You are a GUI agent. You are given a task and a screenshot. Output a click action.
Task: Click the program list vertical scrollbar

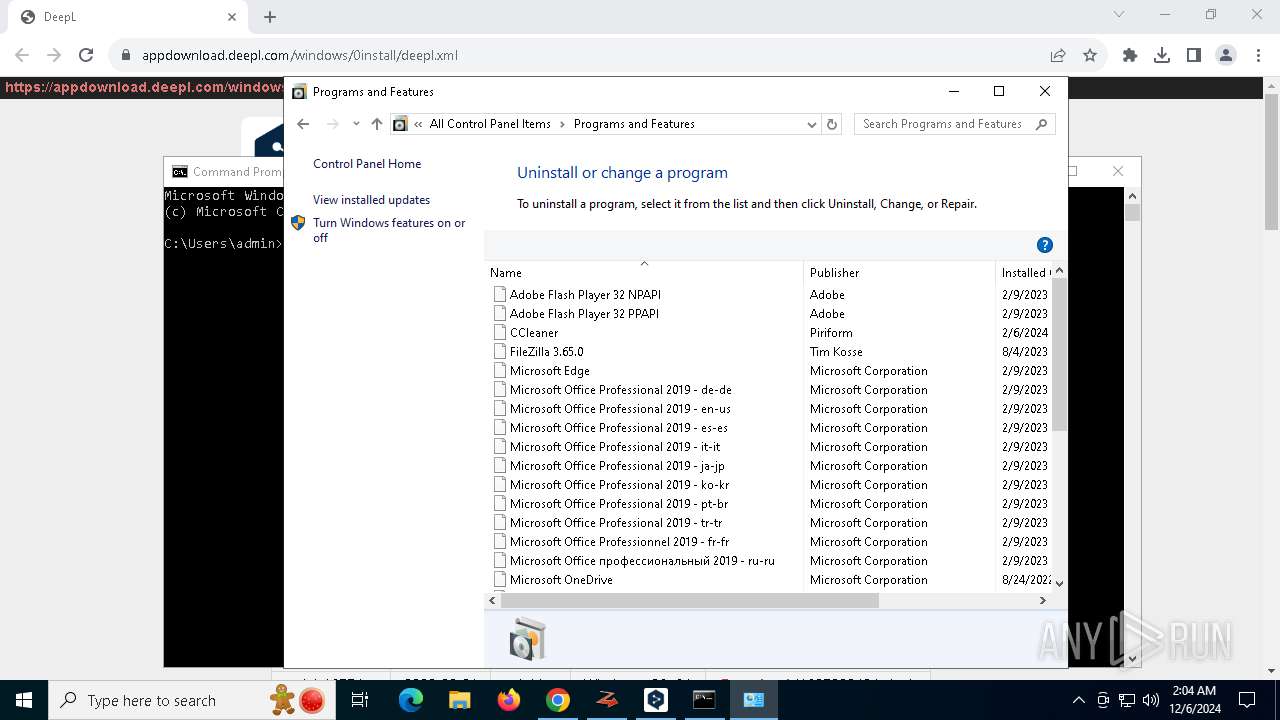[x=1059, y=353]
